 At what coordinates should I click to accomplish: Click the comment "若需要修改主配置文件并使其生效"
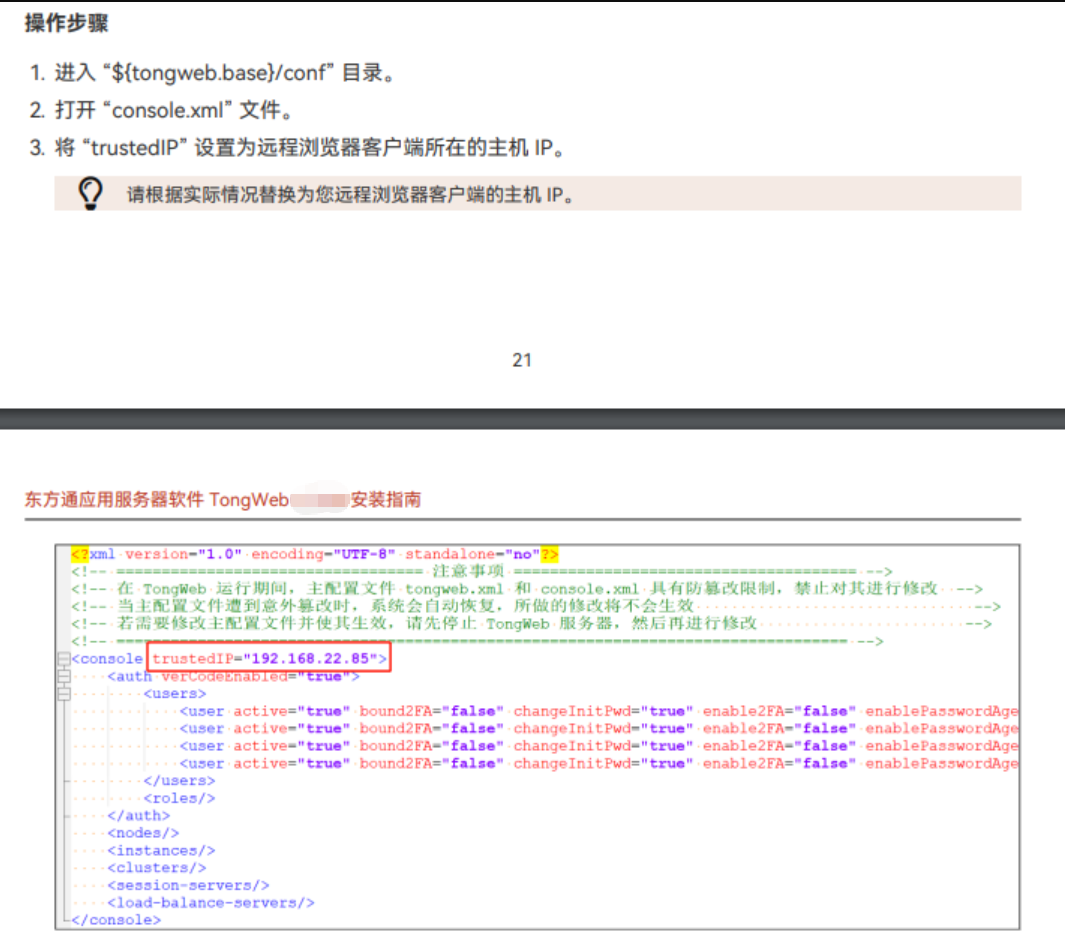[531, 624]
